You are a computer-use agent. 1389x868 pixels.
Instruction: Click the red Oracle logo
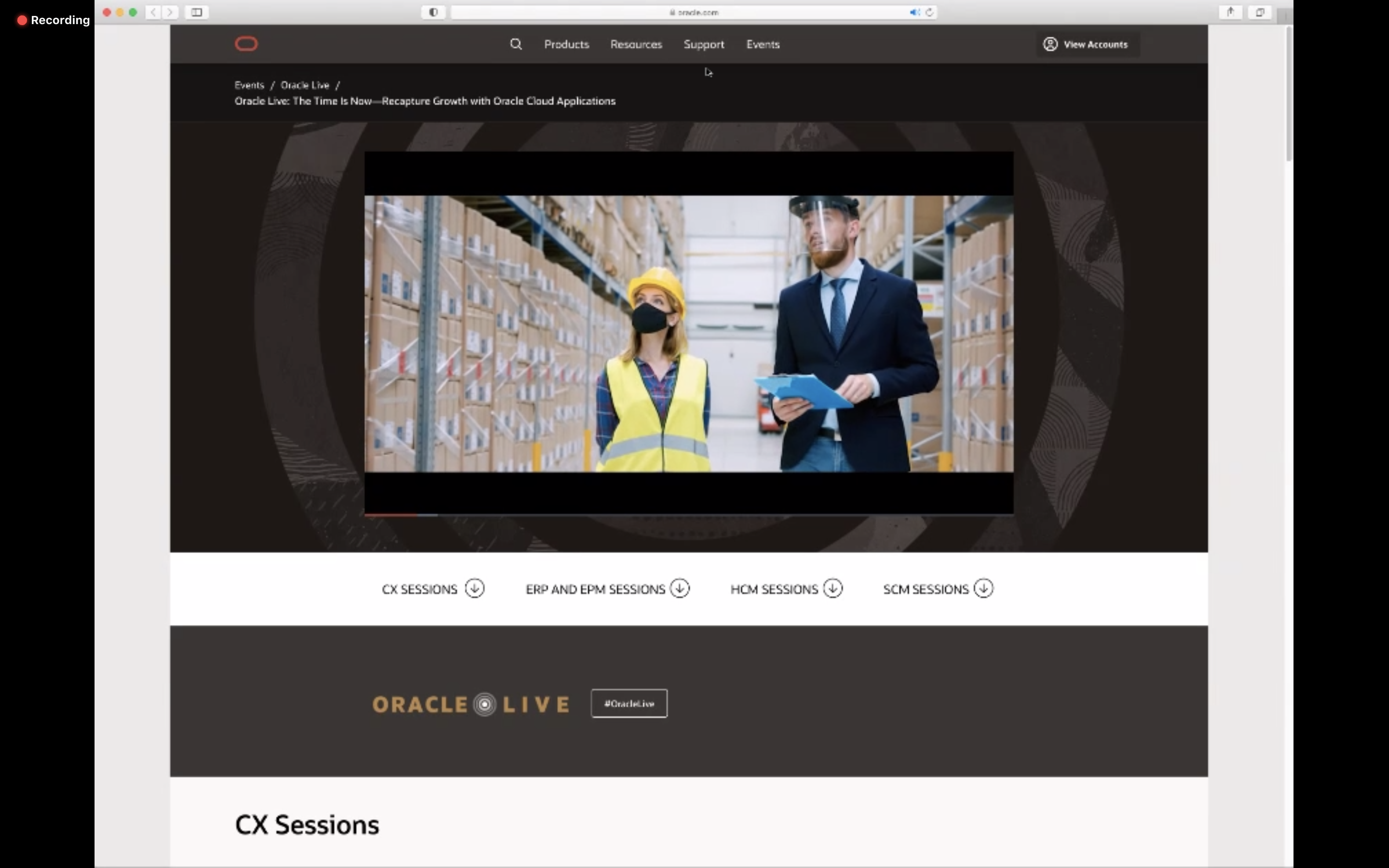pyautogui.click(x=246, y=44)
